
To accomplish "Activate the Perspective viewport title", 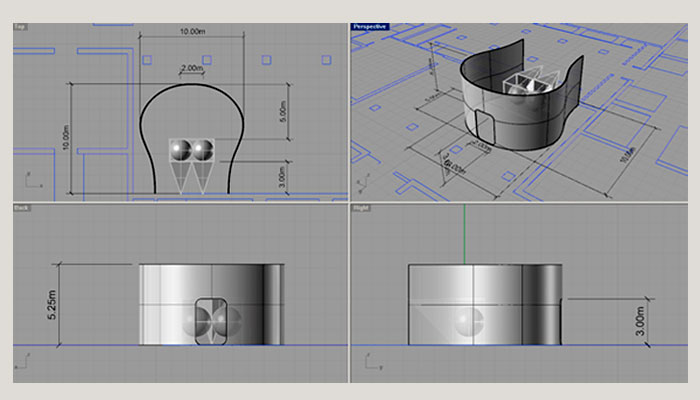I will coord(369,26).
